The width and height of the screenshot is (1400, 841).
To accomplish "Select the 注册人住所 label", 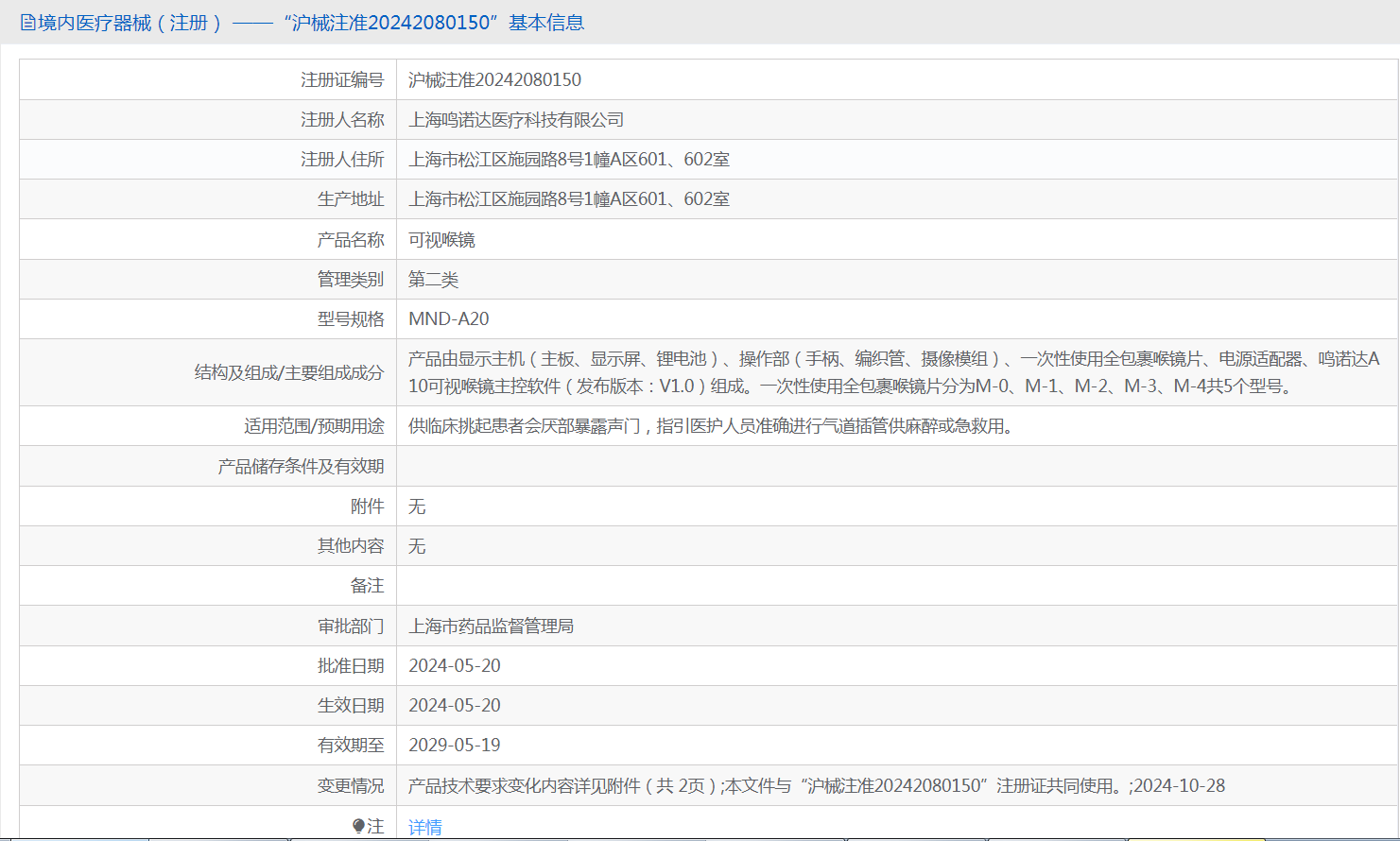I will 342,160.
